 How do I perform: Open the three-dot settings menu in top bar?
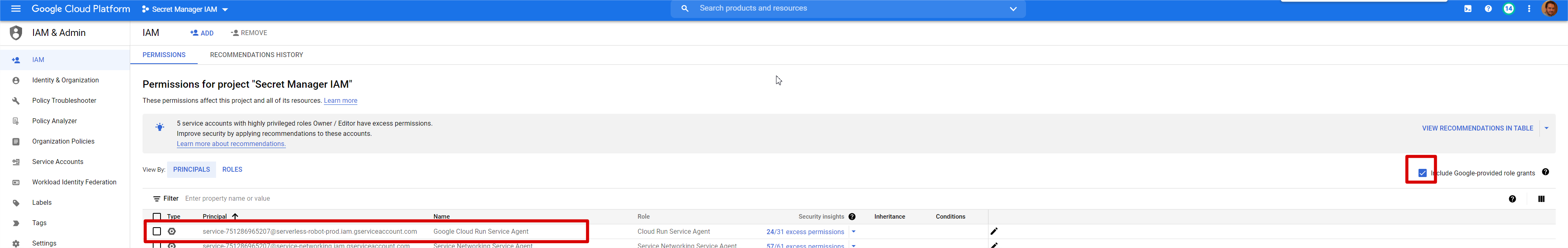click(x=1529, y=9)
